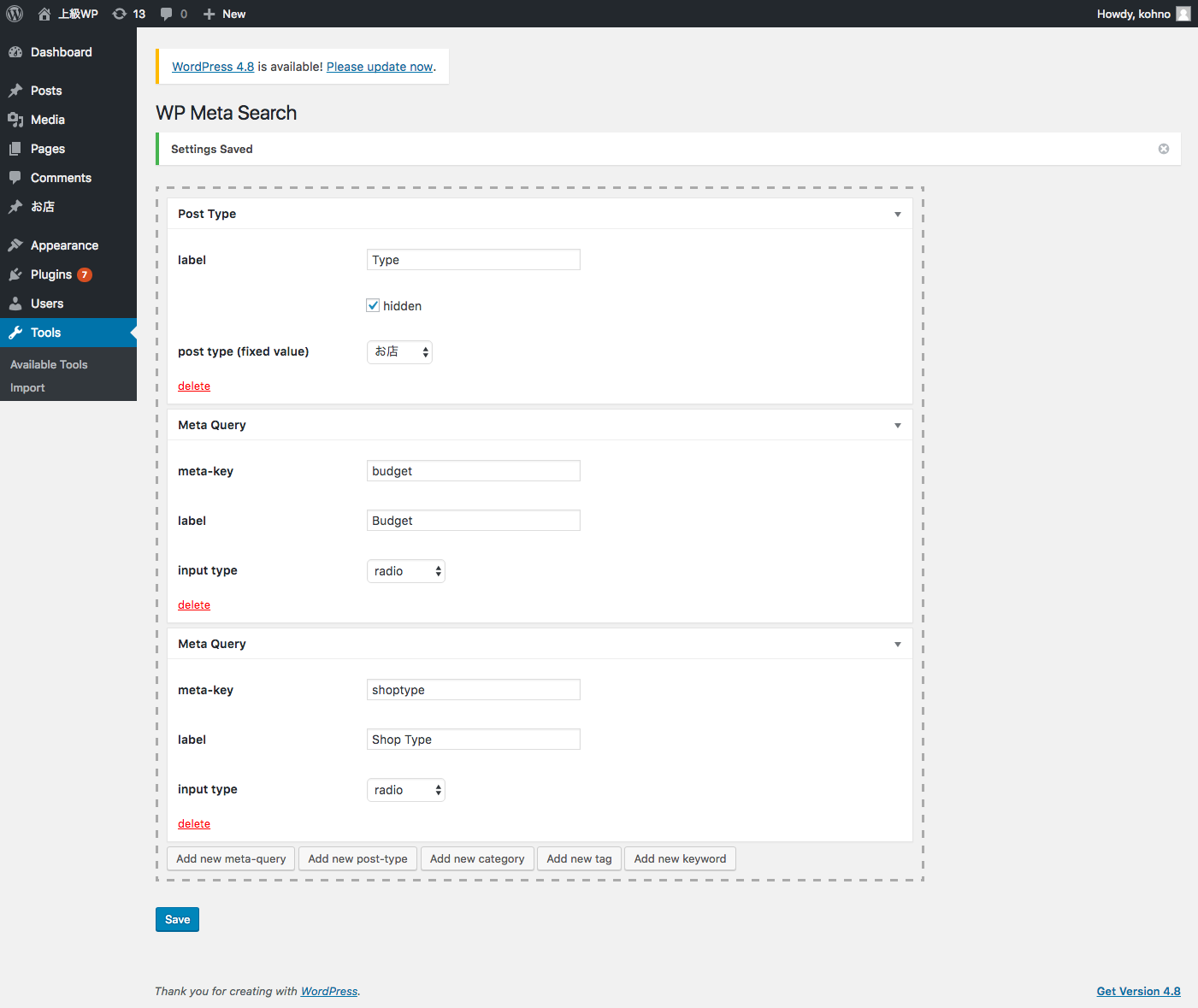Open the post type お店 dropdown
This screenshot has height=1008, width=1198.
(399, 351)
